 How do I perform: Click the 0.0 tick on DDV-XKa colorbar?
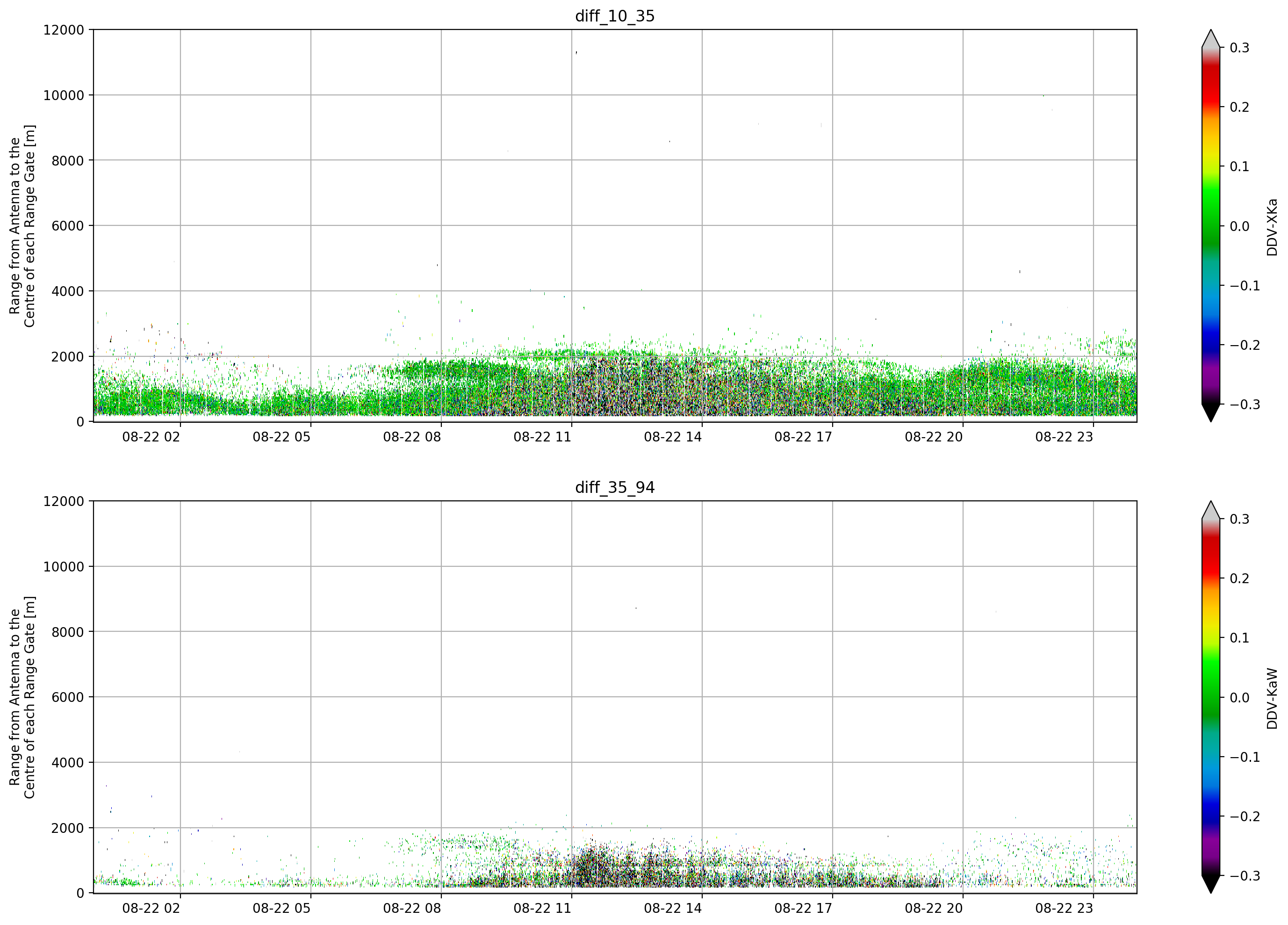pos(1240,227)
